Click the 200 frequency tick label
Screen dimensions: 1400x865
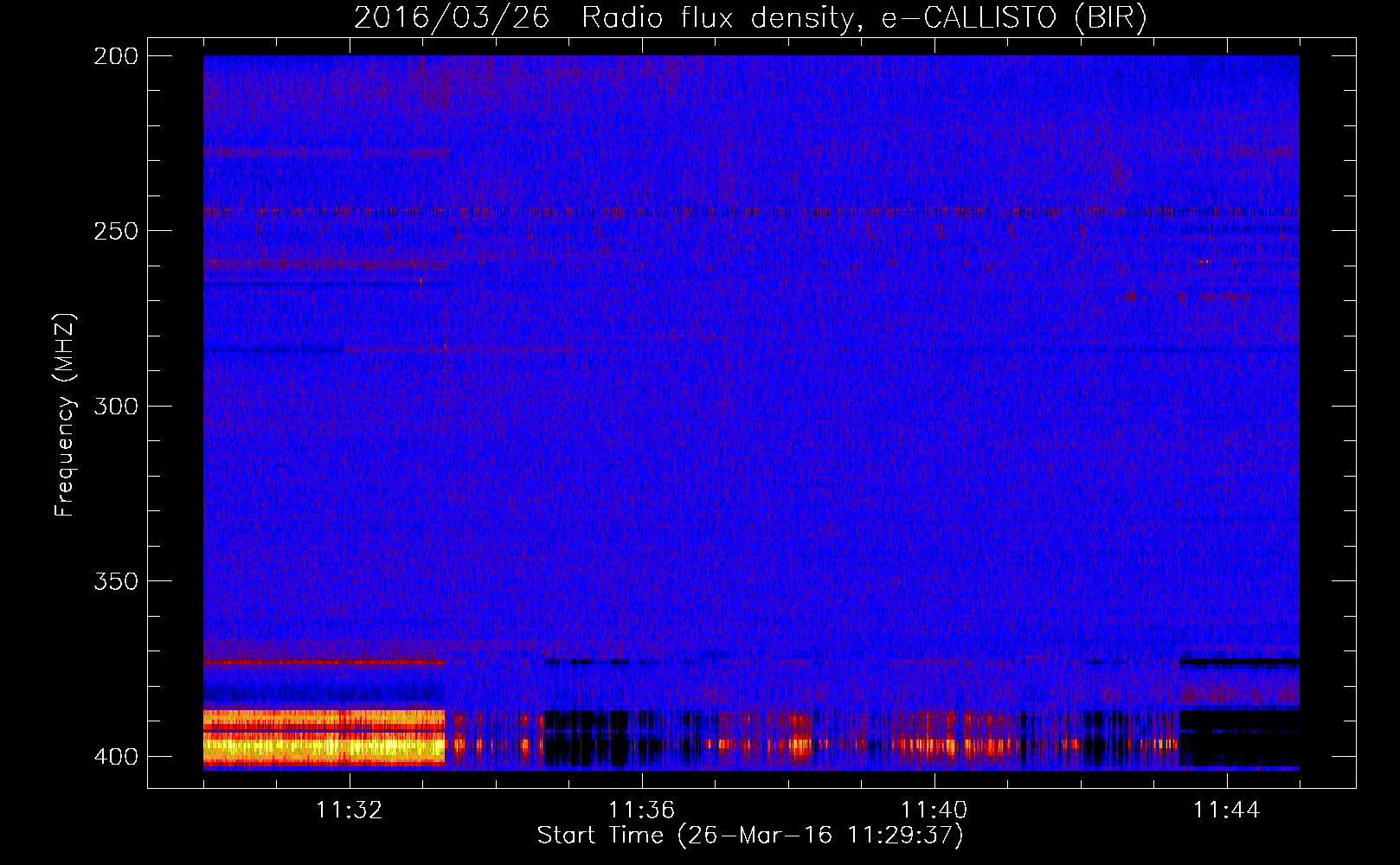[116, 56]
